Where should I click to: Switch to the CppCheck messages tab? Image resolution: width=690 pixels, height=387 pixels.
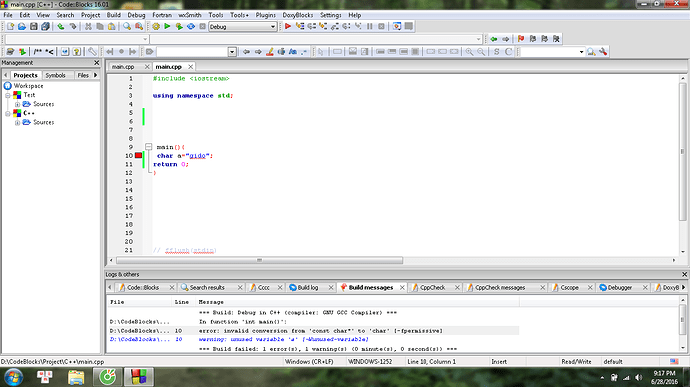click(x=500, y=287)
